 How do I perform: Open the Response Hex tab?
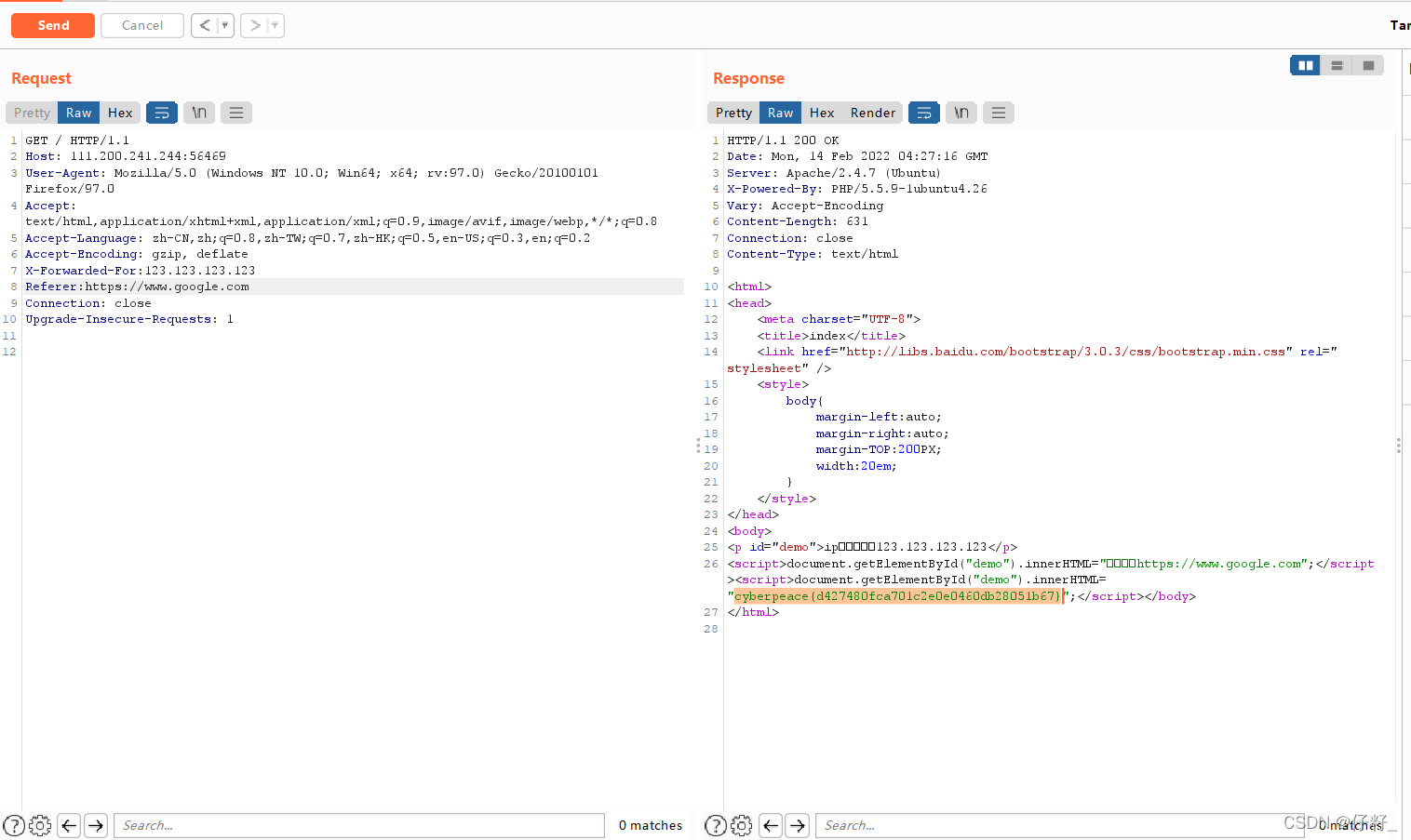click(822, 113)
